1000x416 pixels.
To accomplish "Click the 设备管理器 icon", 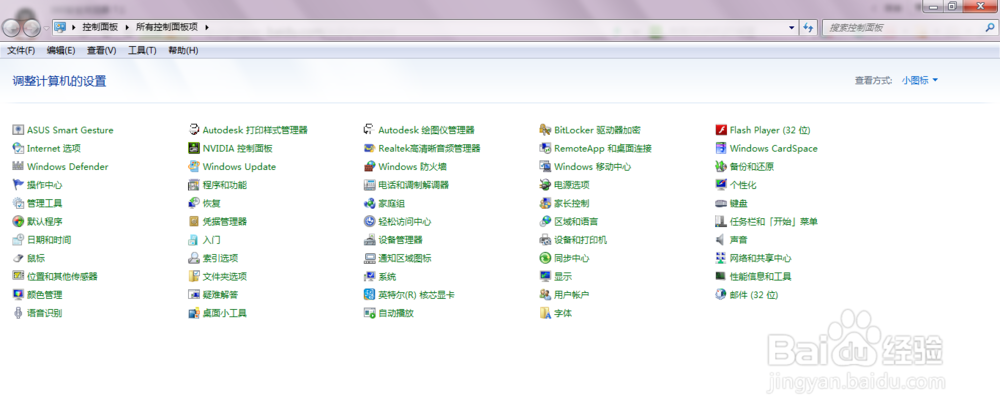I will pos(369,240).
